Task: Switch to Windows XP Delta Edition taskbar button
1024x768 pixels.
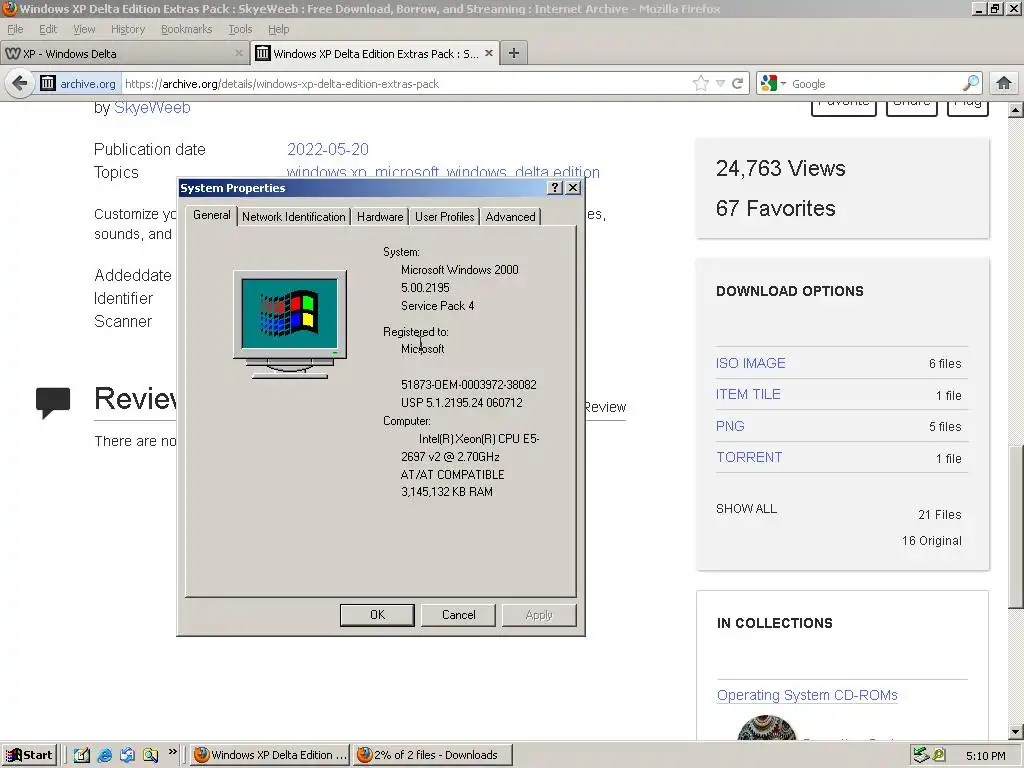Action: pos(270,755)
